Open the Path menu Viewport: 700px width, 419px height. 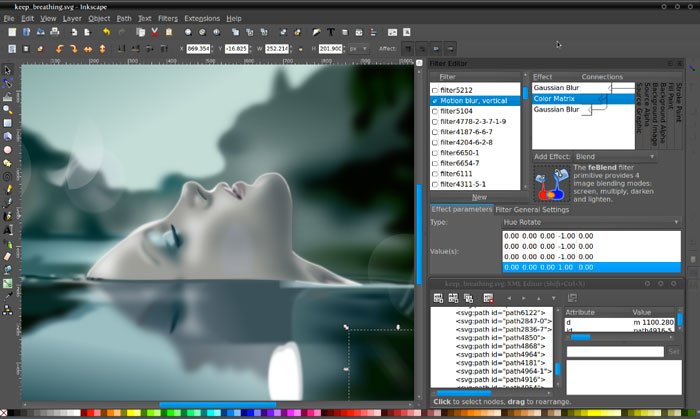pyautogui.click(x=124, y=18)
